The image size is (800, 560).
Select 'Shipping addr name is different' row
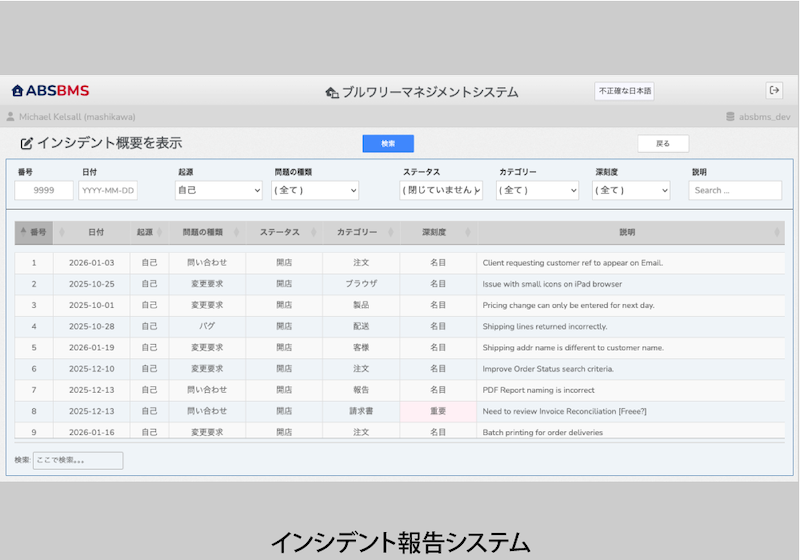click(x=399, y=347)
